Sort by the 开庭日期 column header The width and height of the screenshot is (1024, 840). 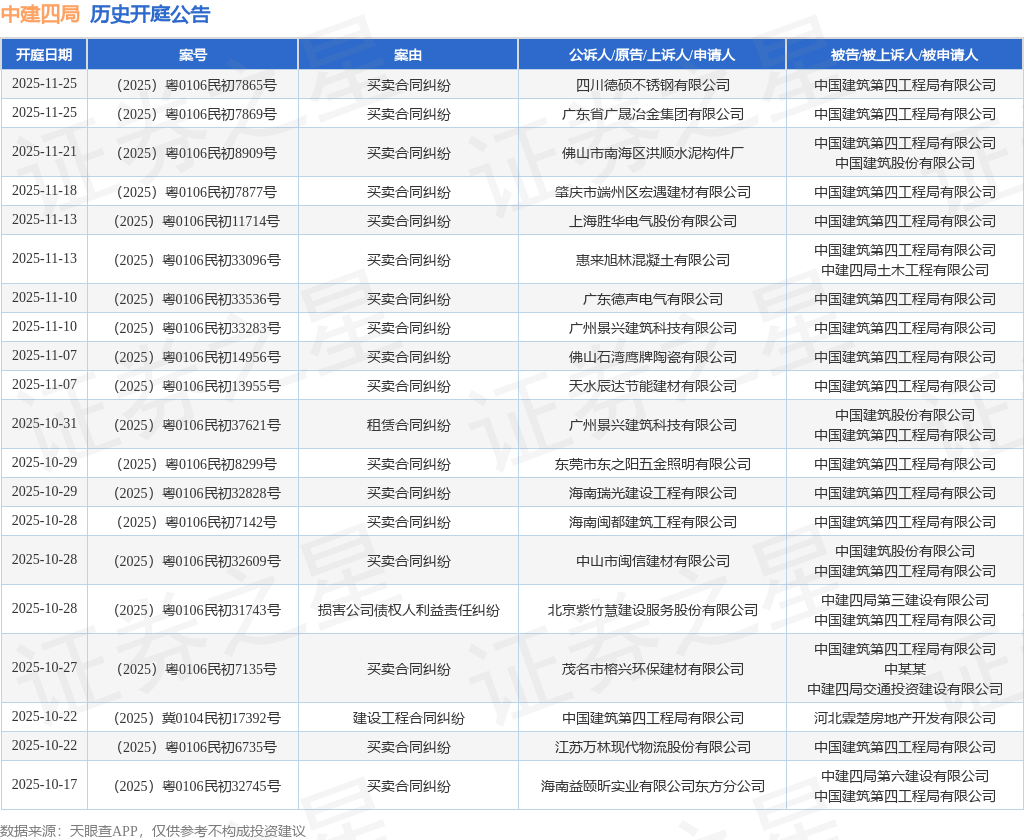pyautogui.click(x=44, y=55)
